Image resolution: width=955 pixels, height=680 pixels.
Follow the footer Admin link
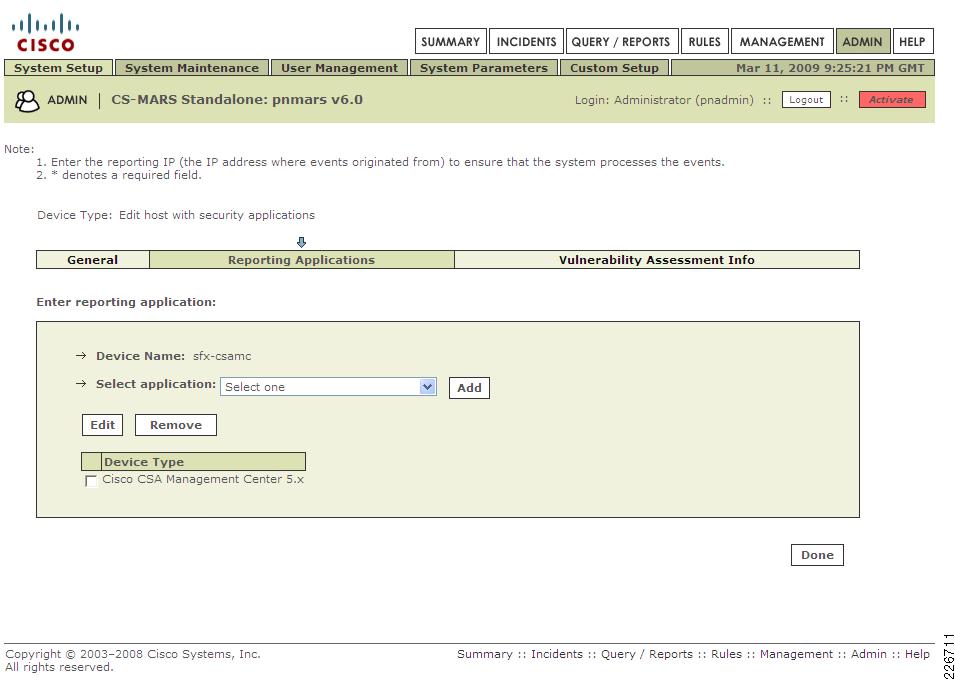pos(869,654)
